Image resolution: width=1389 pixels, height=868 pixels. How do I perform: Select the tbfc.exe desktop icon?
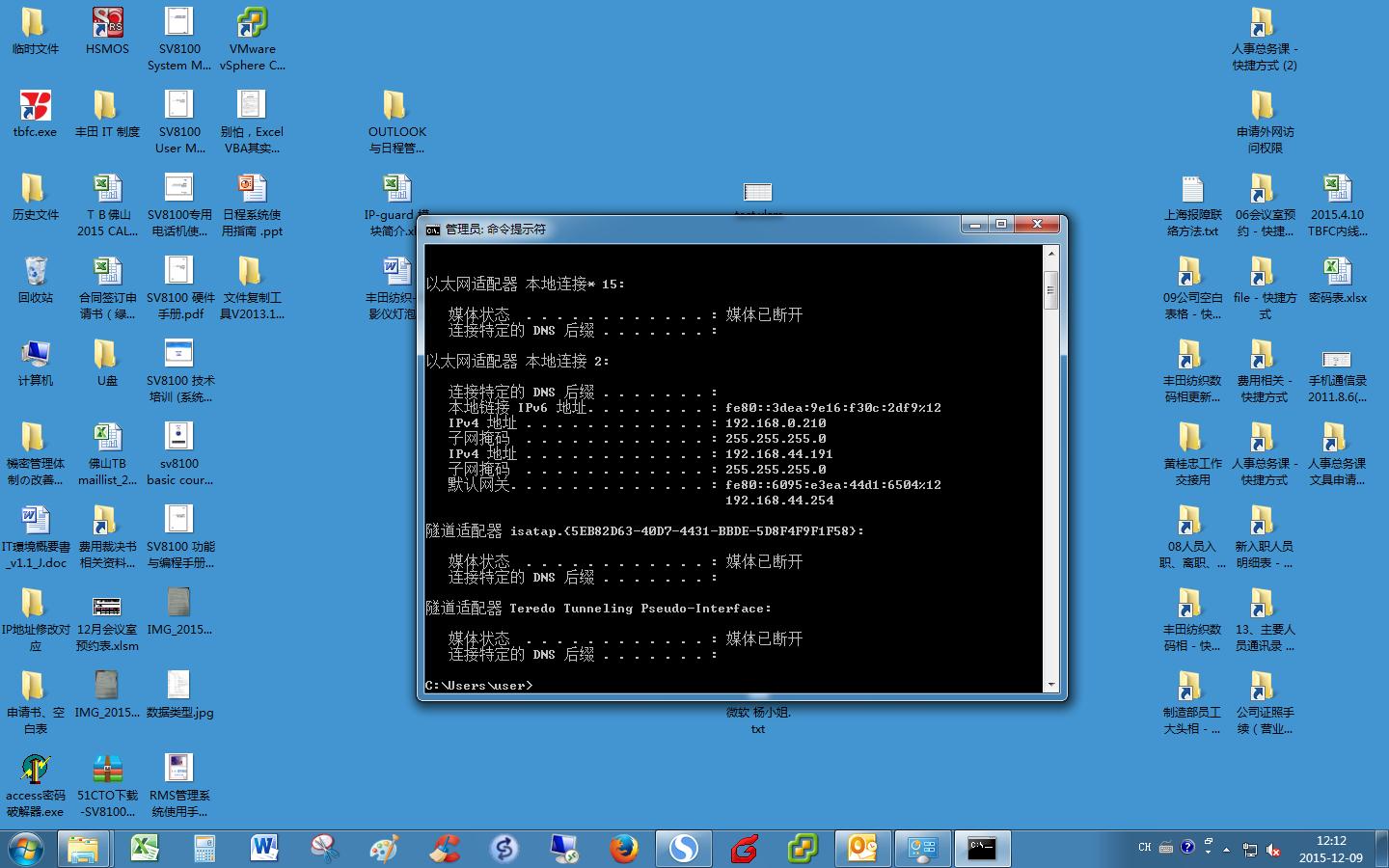[x=35, y=114]
